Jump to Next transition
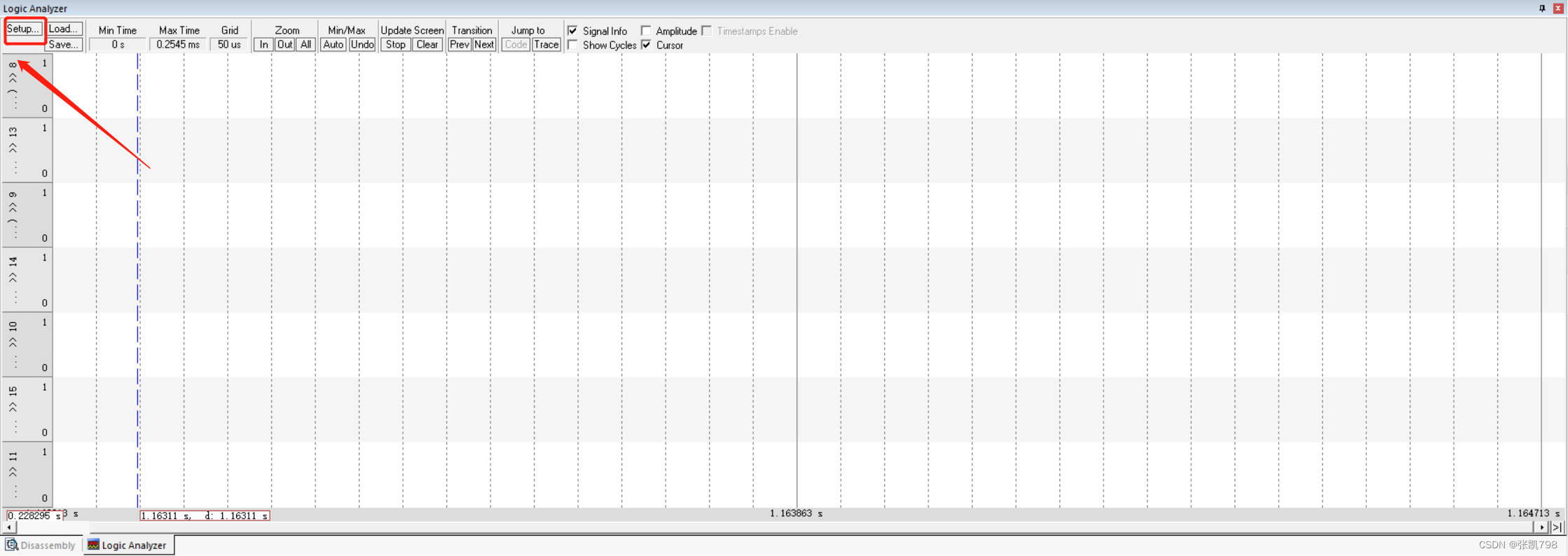Viewport: 1568px width, 556px height. tap(483, 45)
